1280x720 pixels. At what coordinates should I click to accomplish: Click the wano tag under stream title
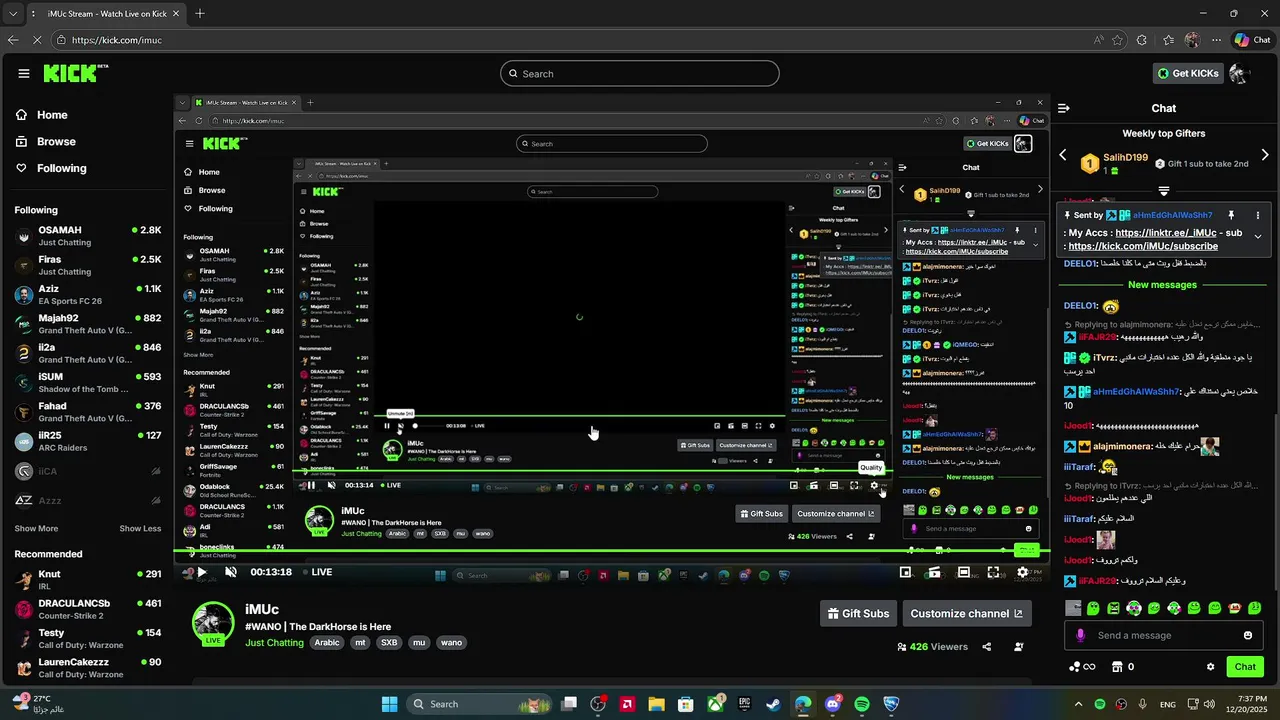tap(452, 643)
